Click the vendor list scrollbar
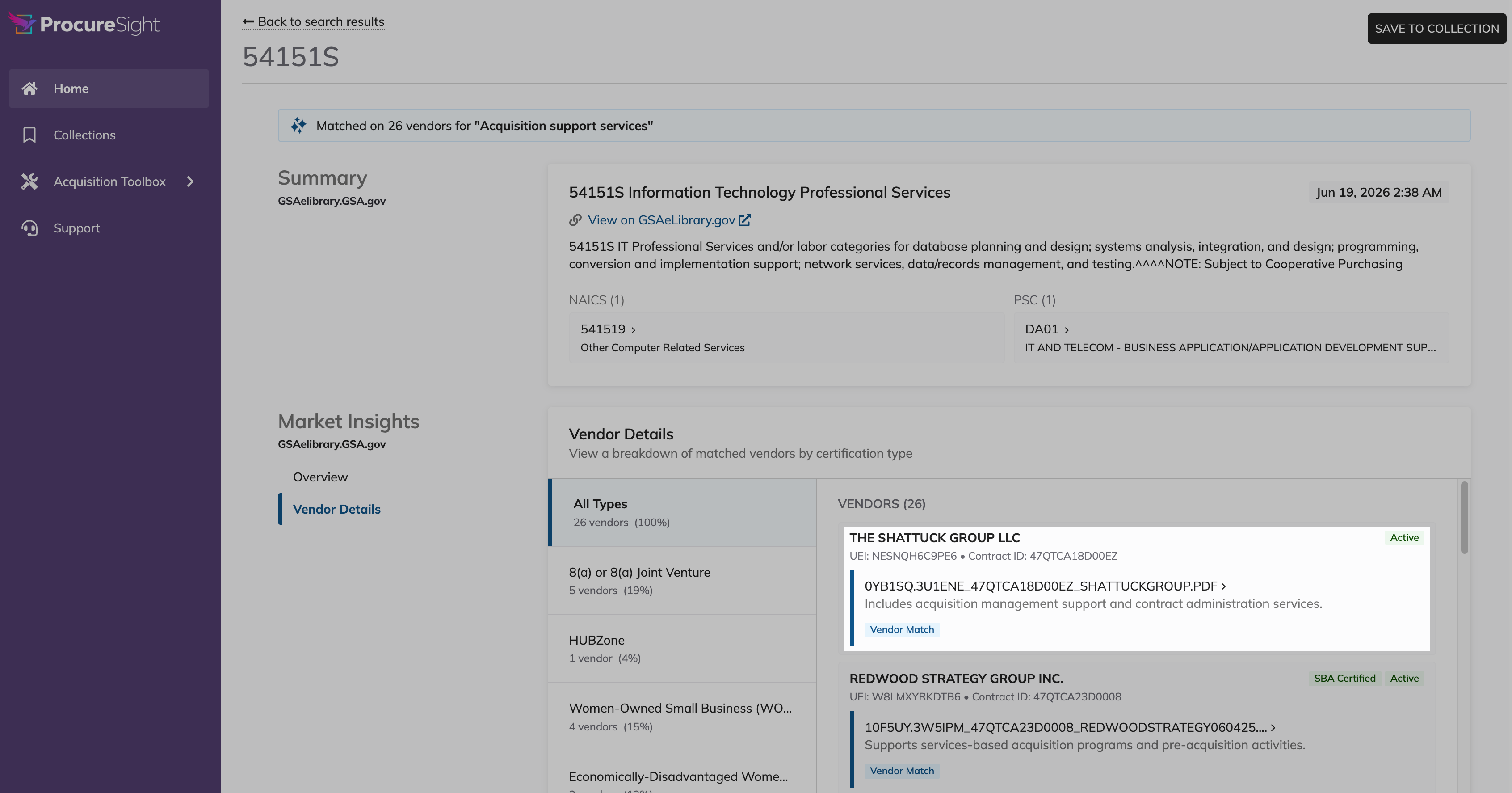The width and height of the screenshot is (1512, 793). pyautogui.click(x=1465, y=518)
